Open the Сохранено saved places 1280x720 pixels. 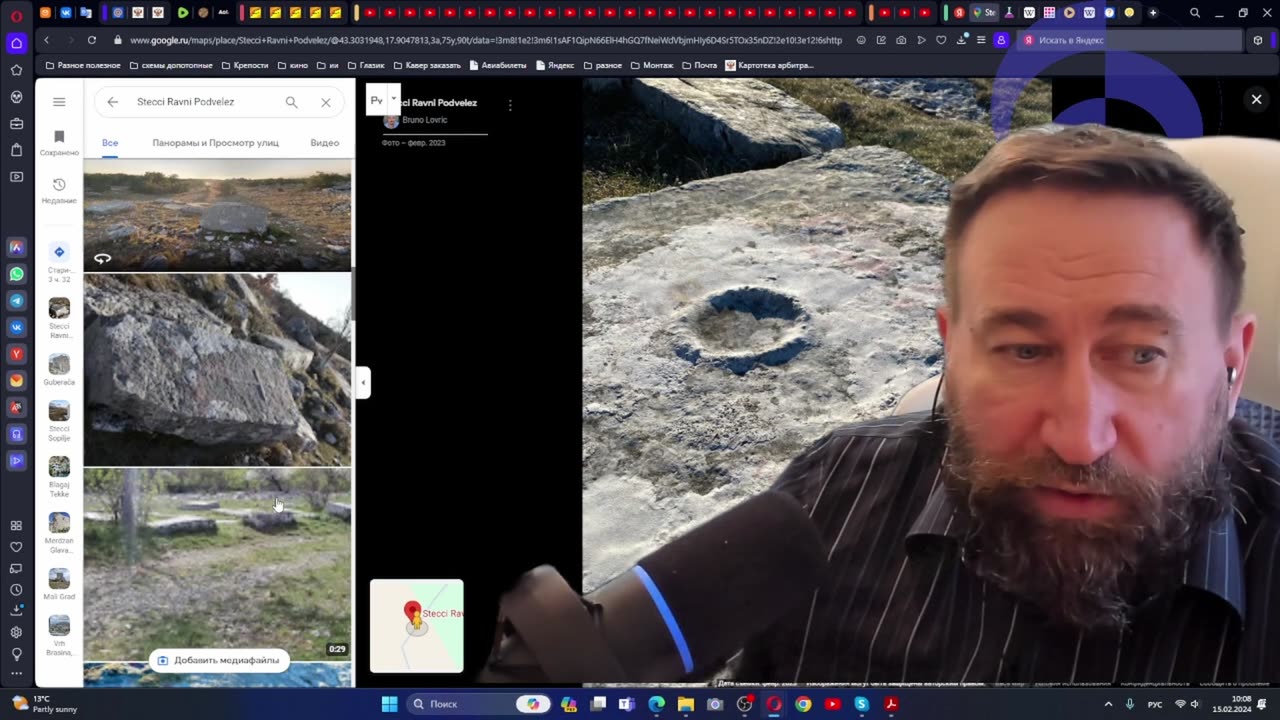59,143
